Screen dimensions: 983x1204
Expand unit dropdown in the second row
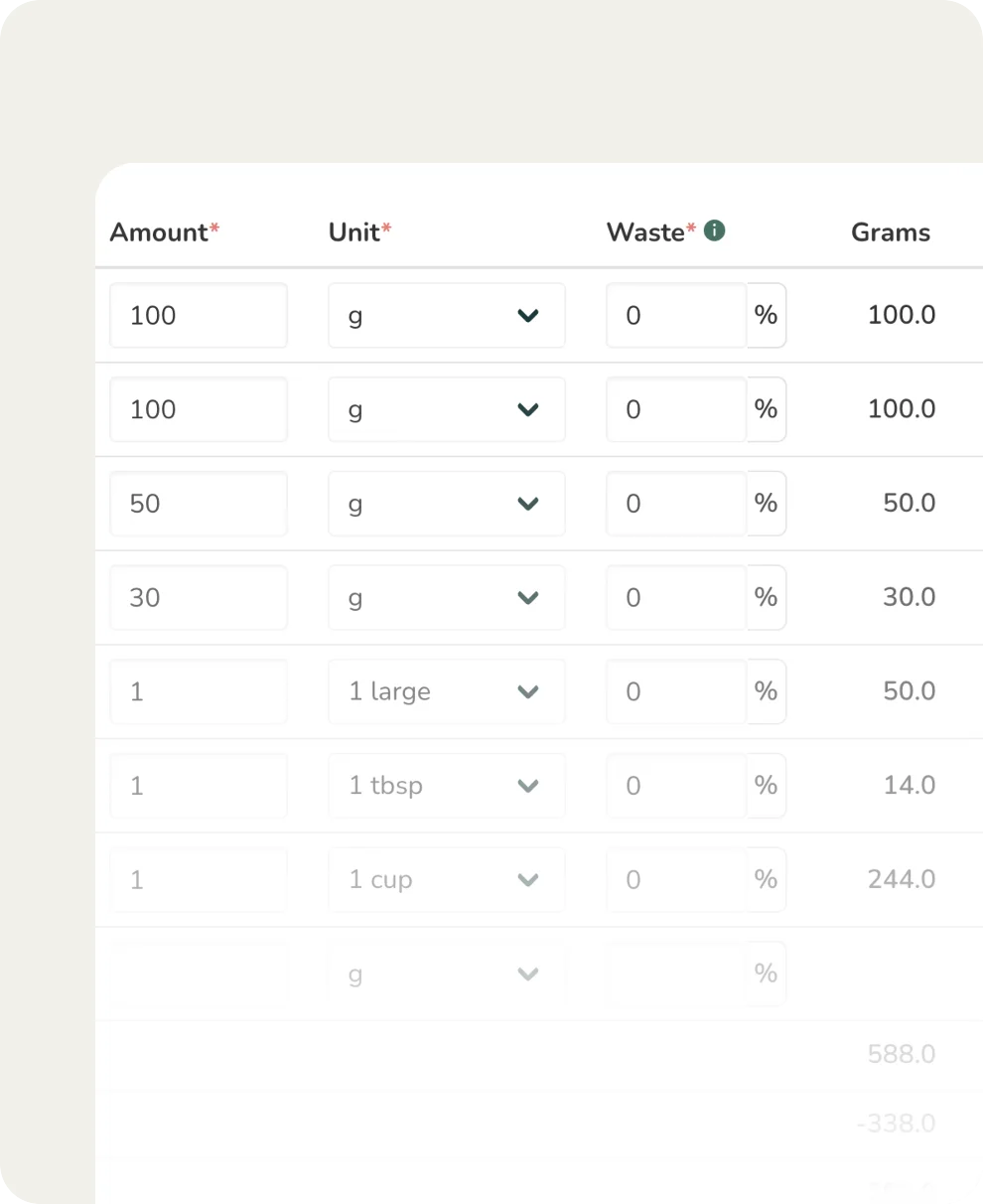point(446,409)
